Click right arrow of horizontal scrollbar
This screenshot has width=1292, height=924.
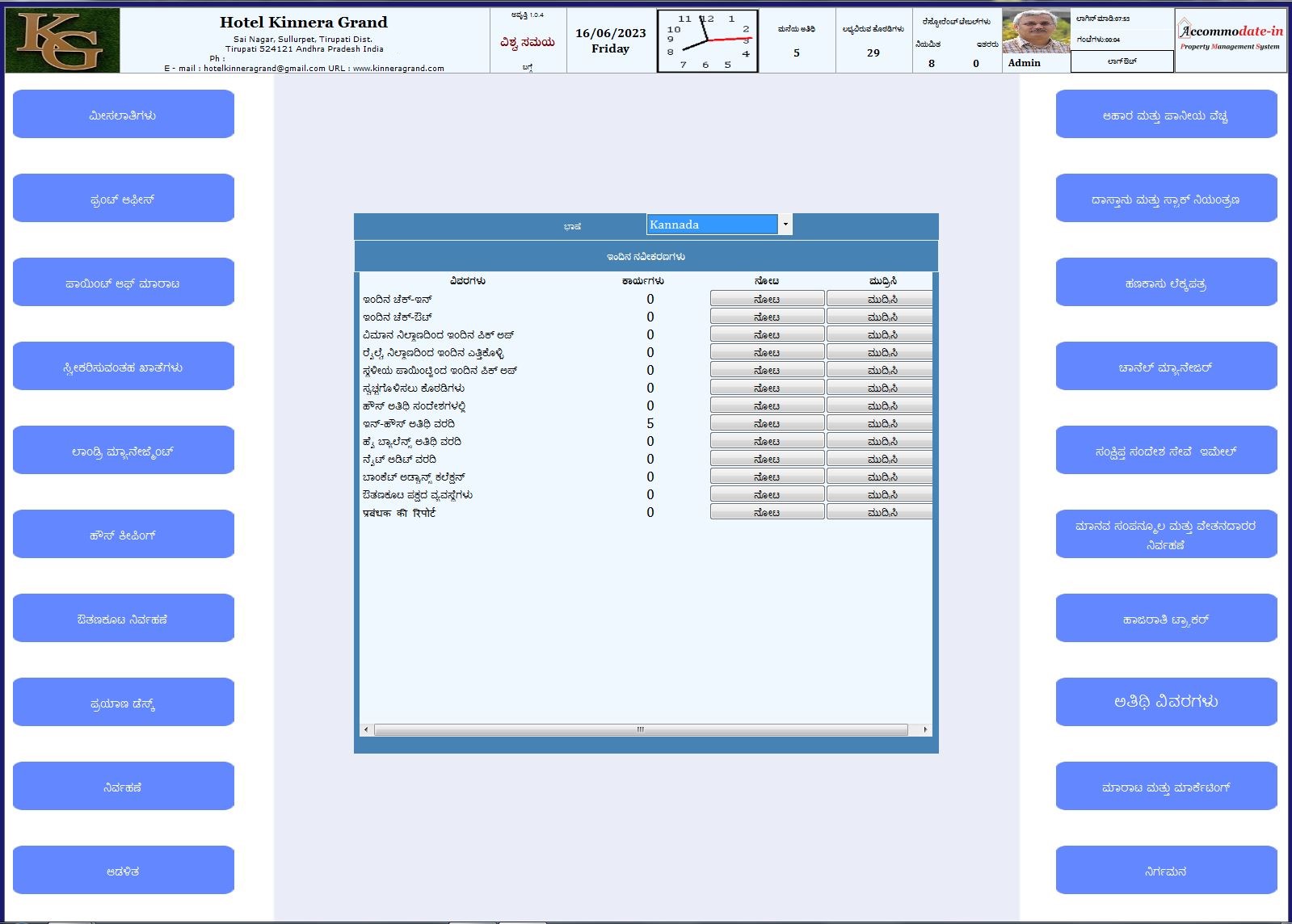pyautogui.click(x=925, y=729)
